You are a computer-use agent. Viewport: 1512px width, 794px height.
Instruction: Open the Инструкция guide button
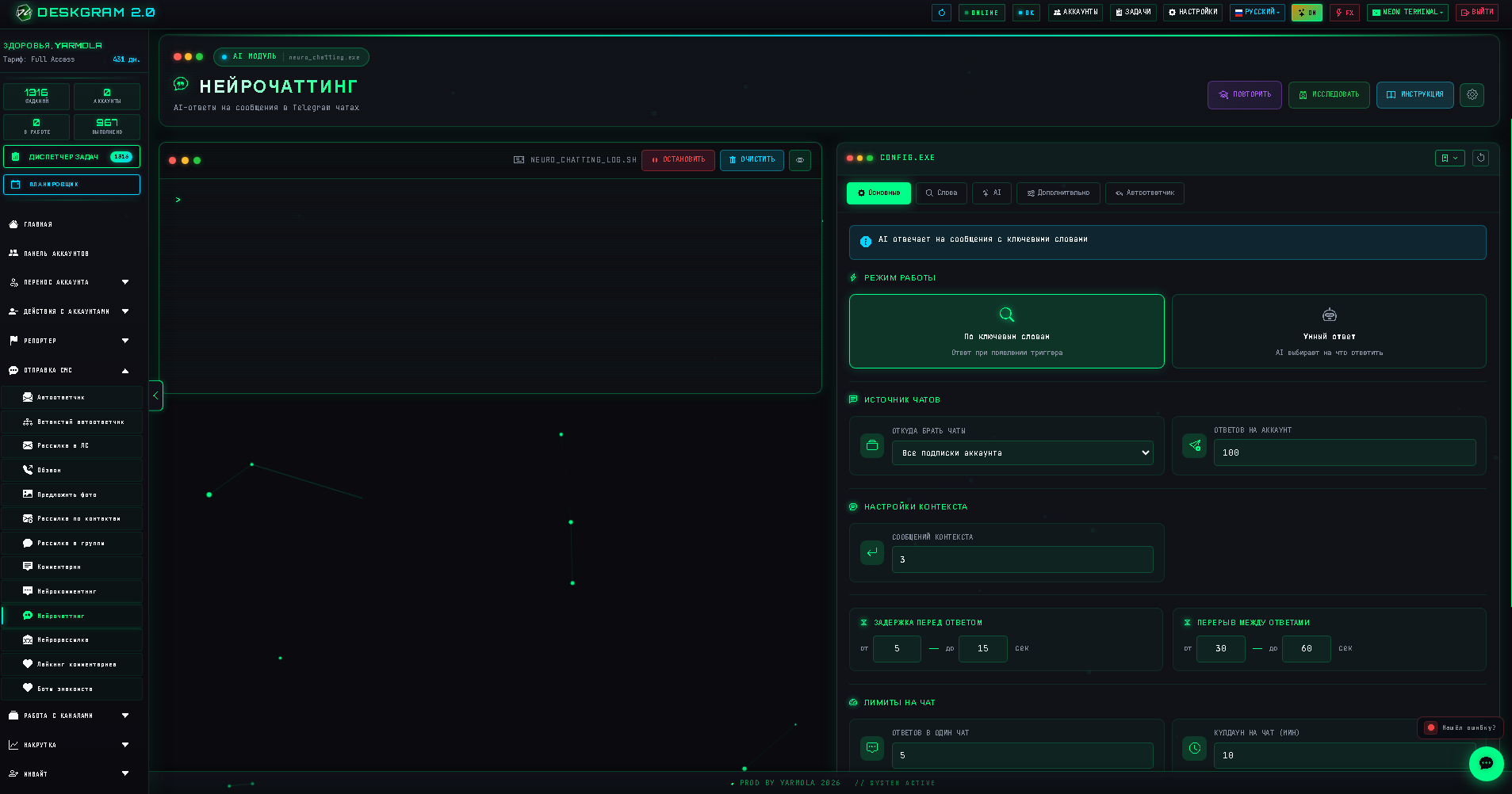(1415, 95)
